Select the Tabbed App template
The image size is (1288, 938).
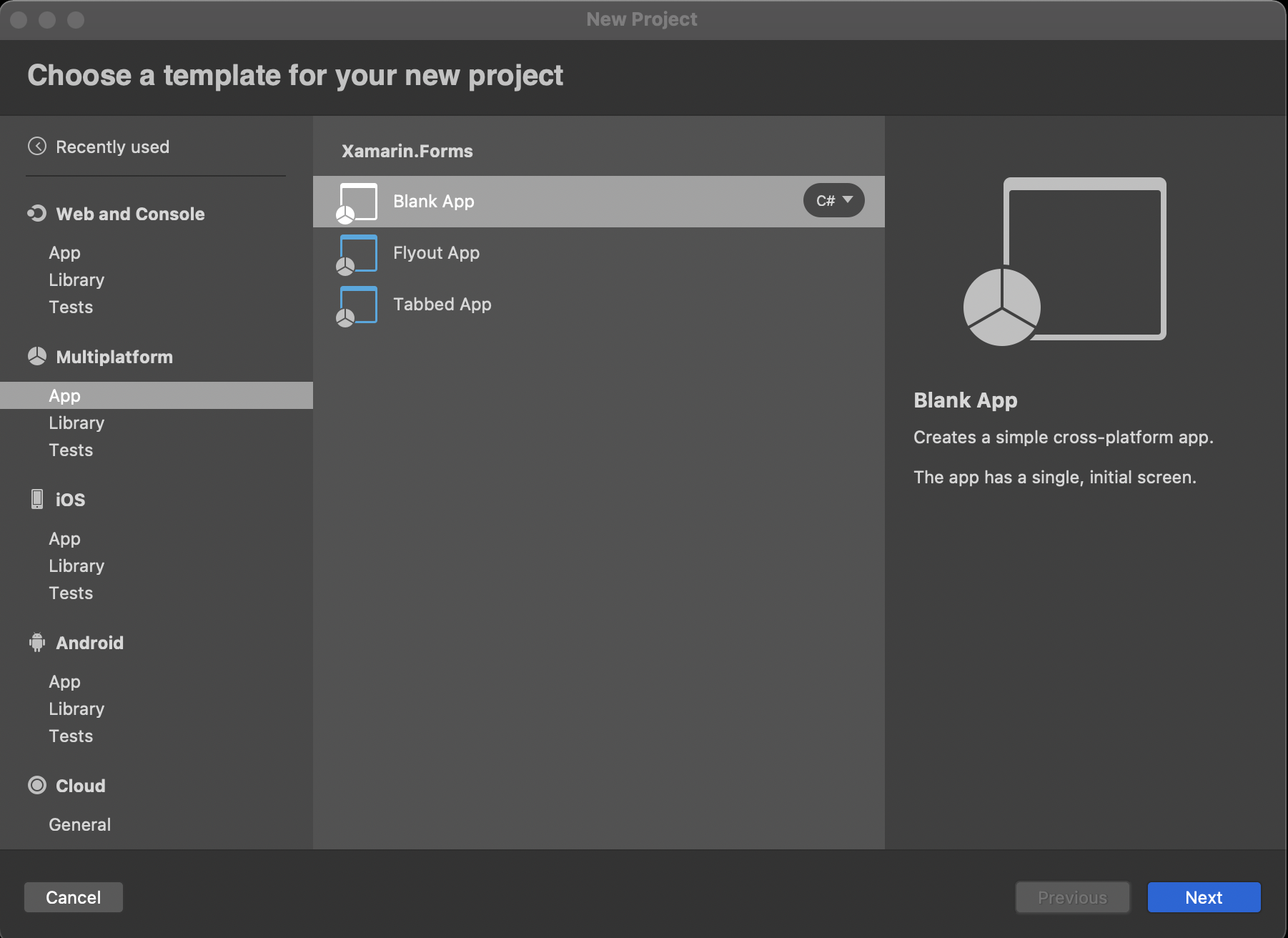tap(599, 305)
